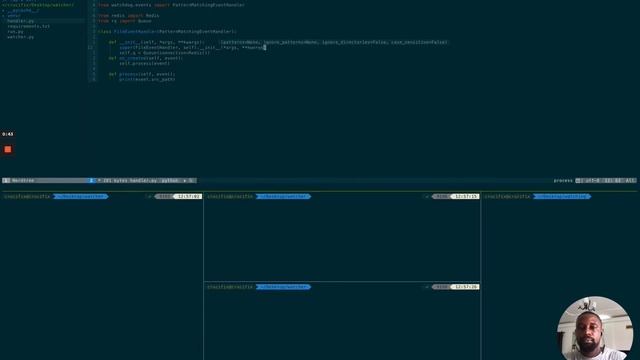The height and width of the screenshot is (360, 640).
Task: Open requirements.txt in the file tree
Action: click(x=29, y=26)
